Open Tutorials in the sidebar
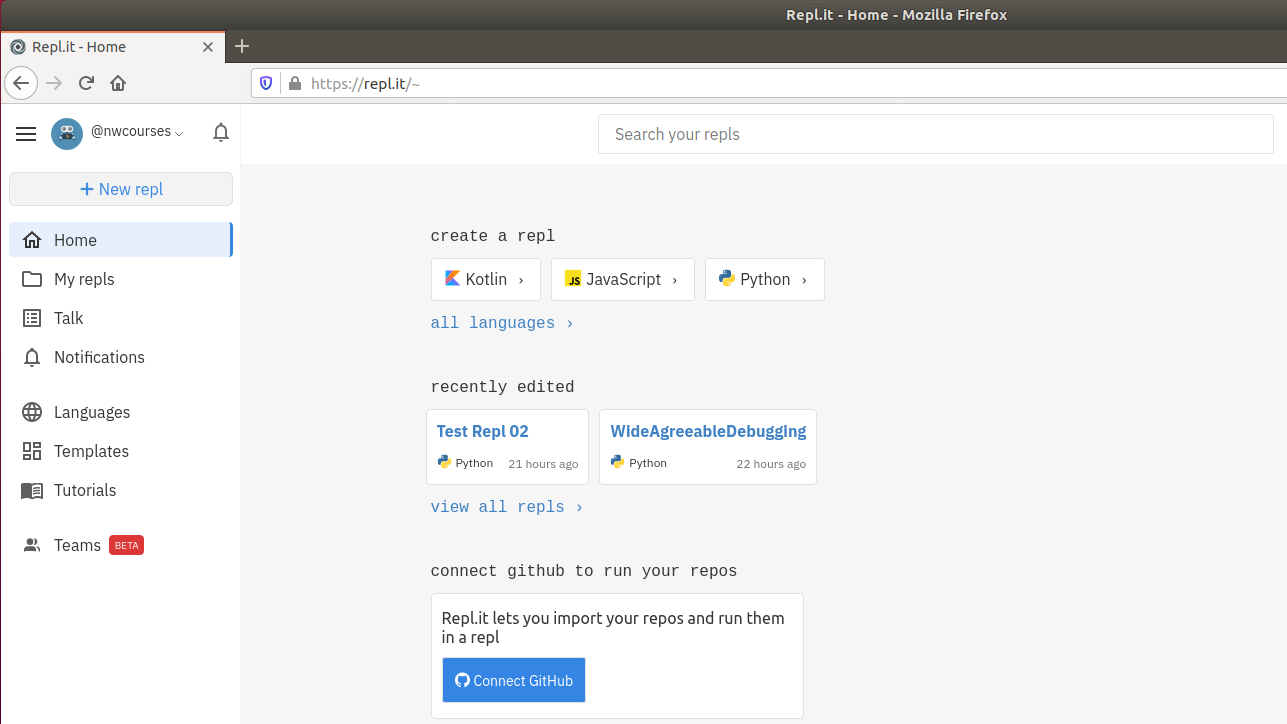 (120, 490)
